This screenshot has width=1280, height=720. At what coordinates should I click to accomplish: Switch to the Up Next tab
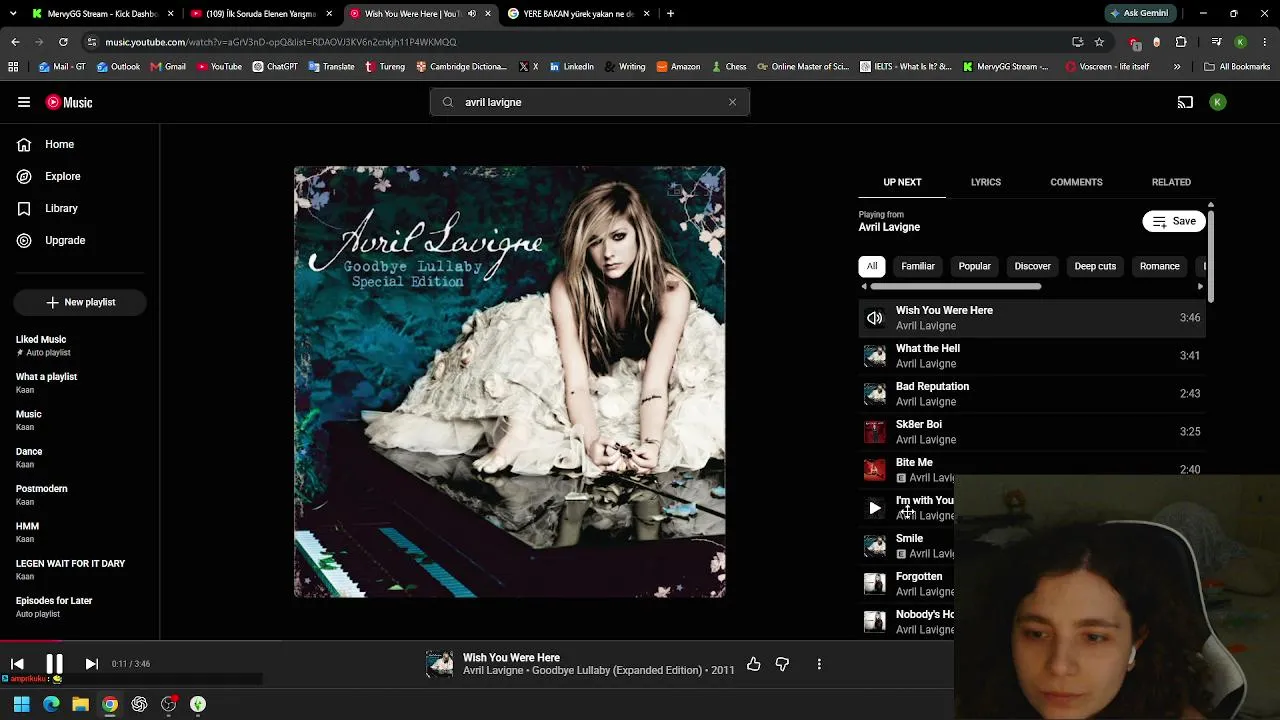coord(902,182)
